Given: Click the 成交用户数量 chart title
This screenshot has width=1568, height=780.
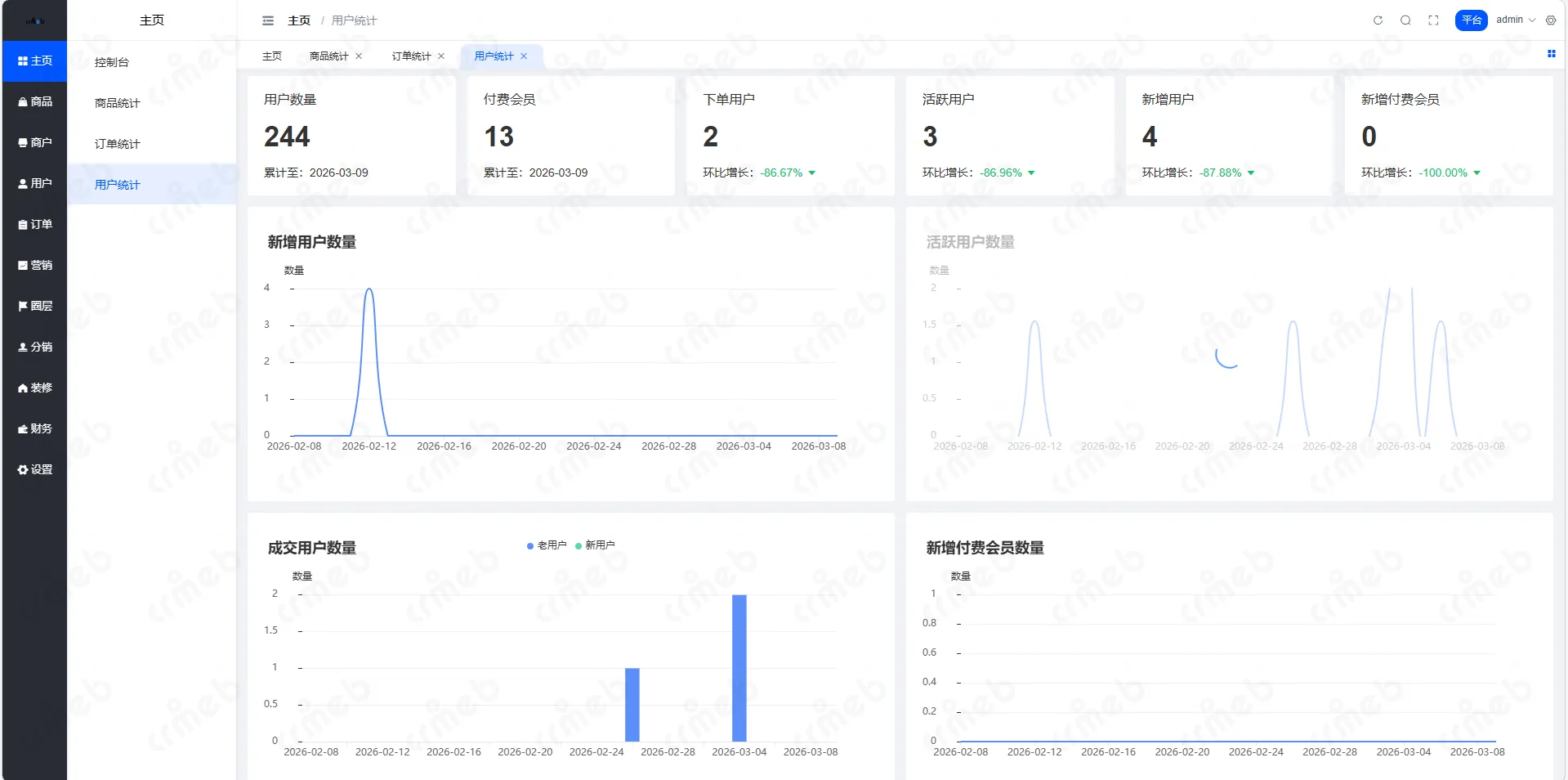Looking at the screenshot, I should point(312,548).
